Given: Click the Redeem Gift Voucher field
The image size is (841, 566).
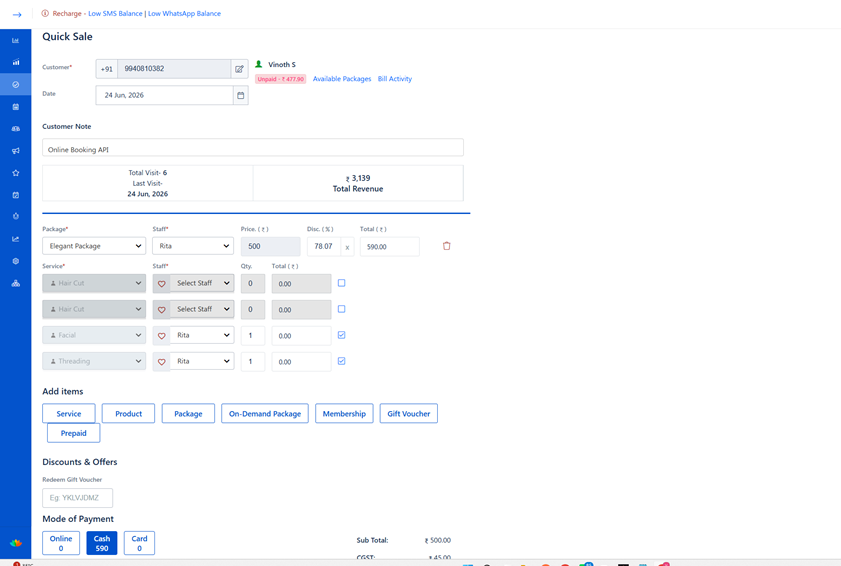Looking at the screenshot, I should coord(77,498).
